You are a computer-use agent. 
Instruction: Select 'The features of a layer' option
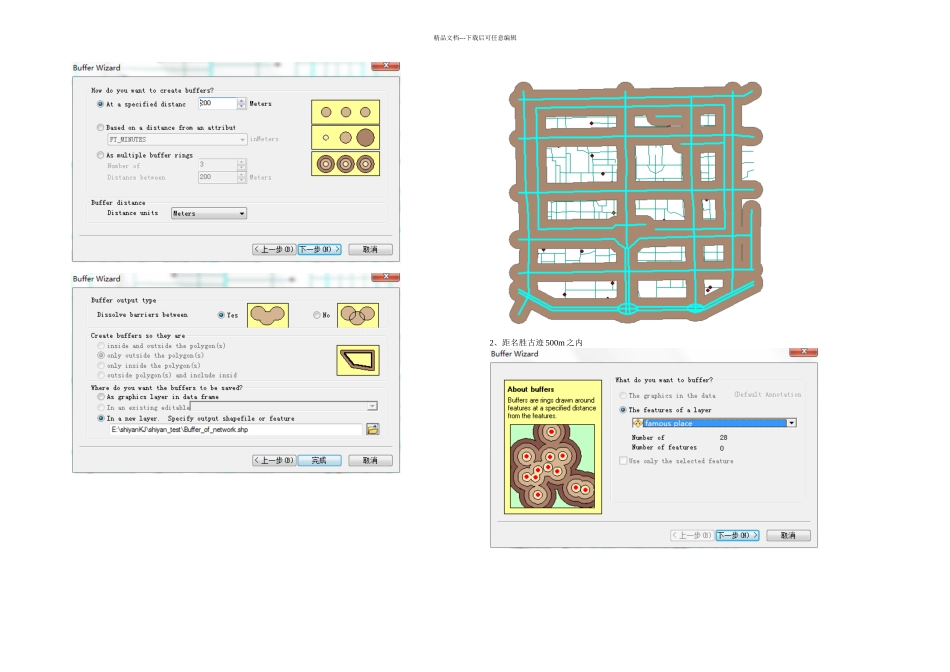623,410
